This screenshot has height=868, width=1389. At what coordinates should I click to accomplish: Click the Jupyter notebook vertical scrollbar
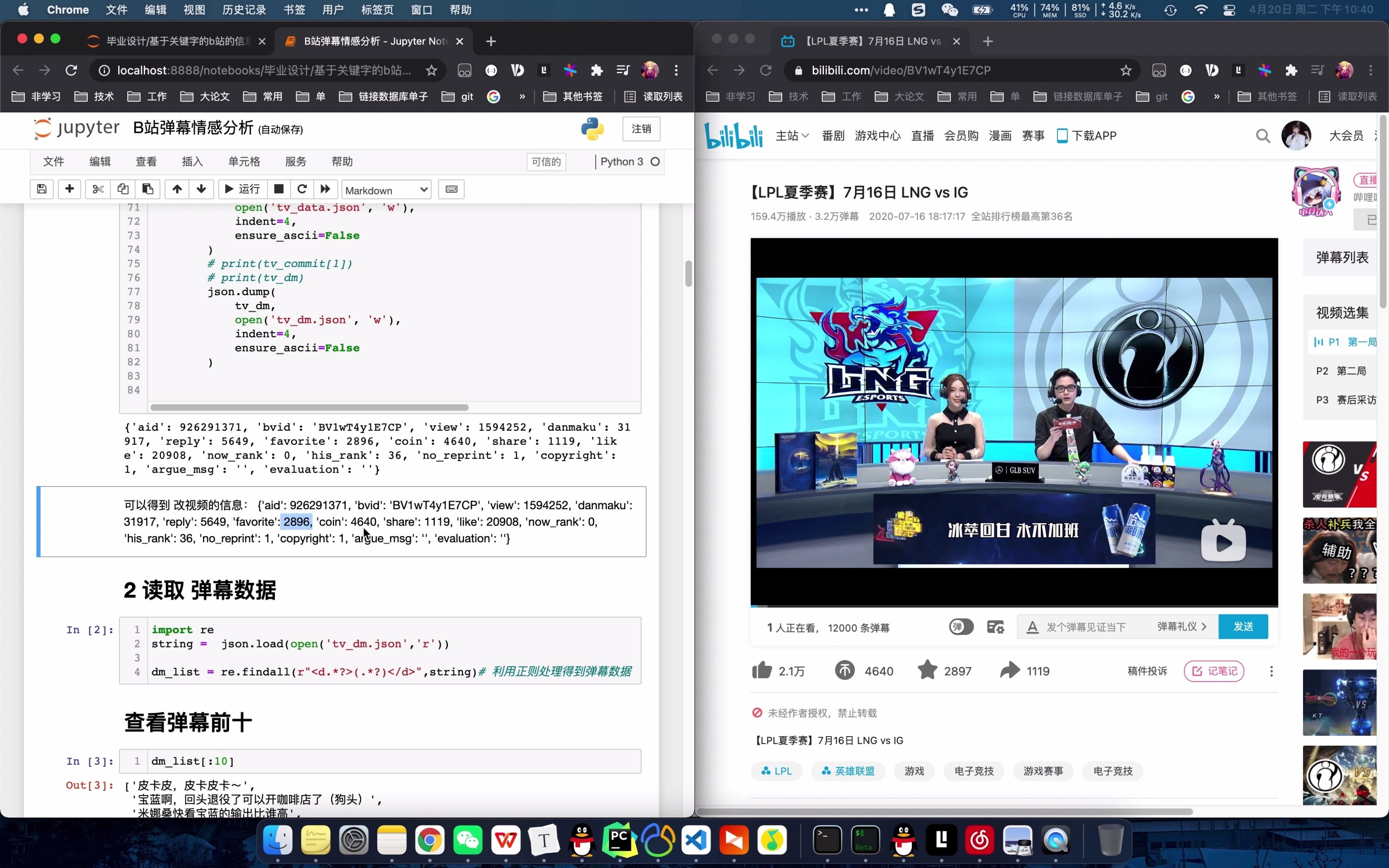click(x=688, y=273)
